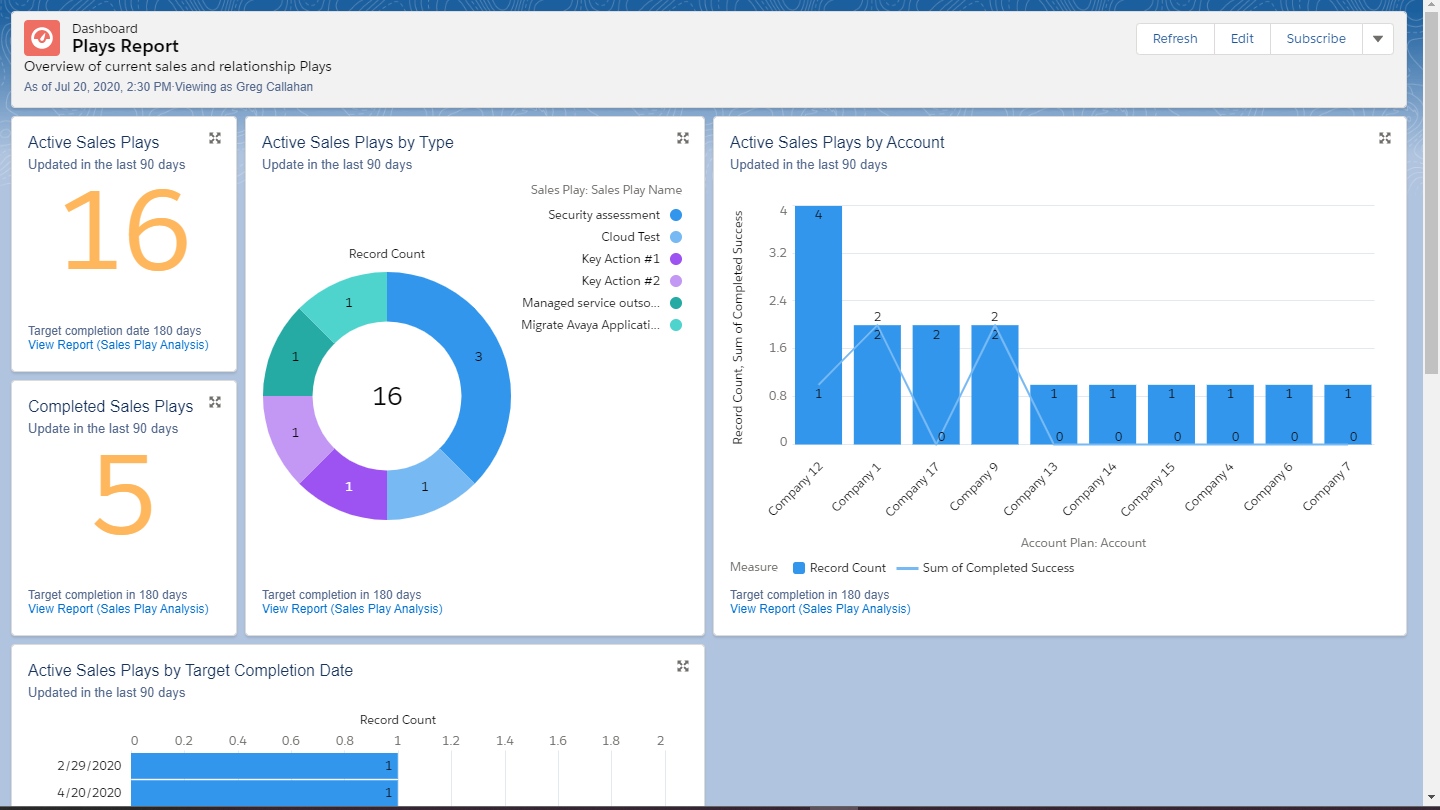1440x810 pixels.
Task: Open View Report link under donut chart
Action: coord(352,609)
